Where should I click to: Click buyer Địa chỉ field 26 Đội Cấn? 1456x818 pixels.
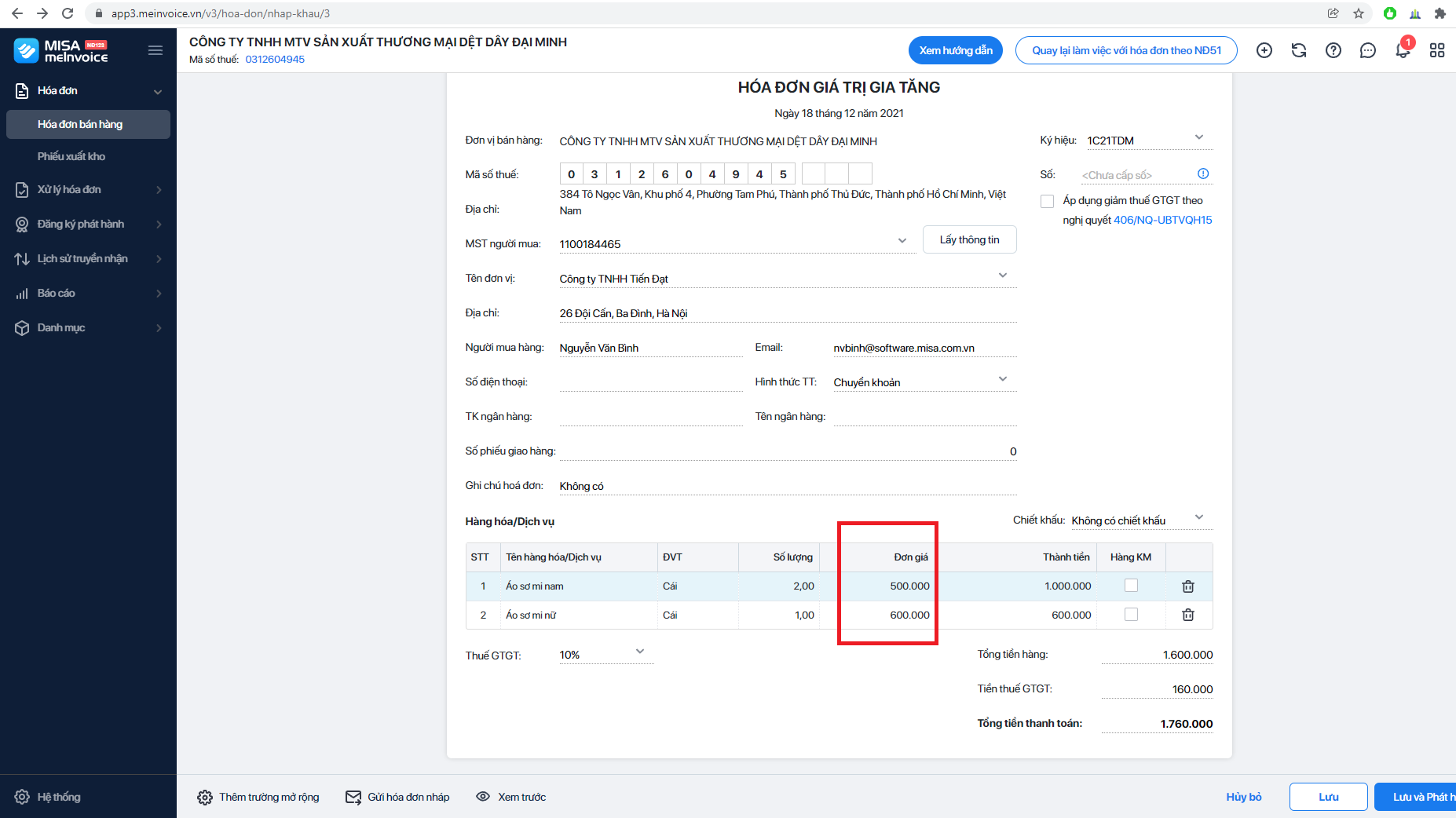click(788, 313)
